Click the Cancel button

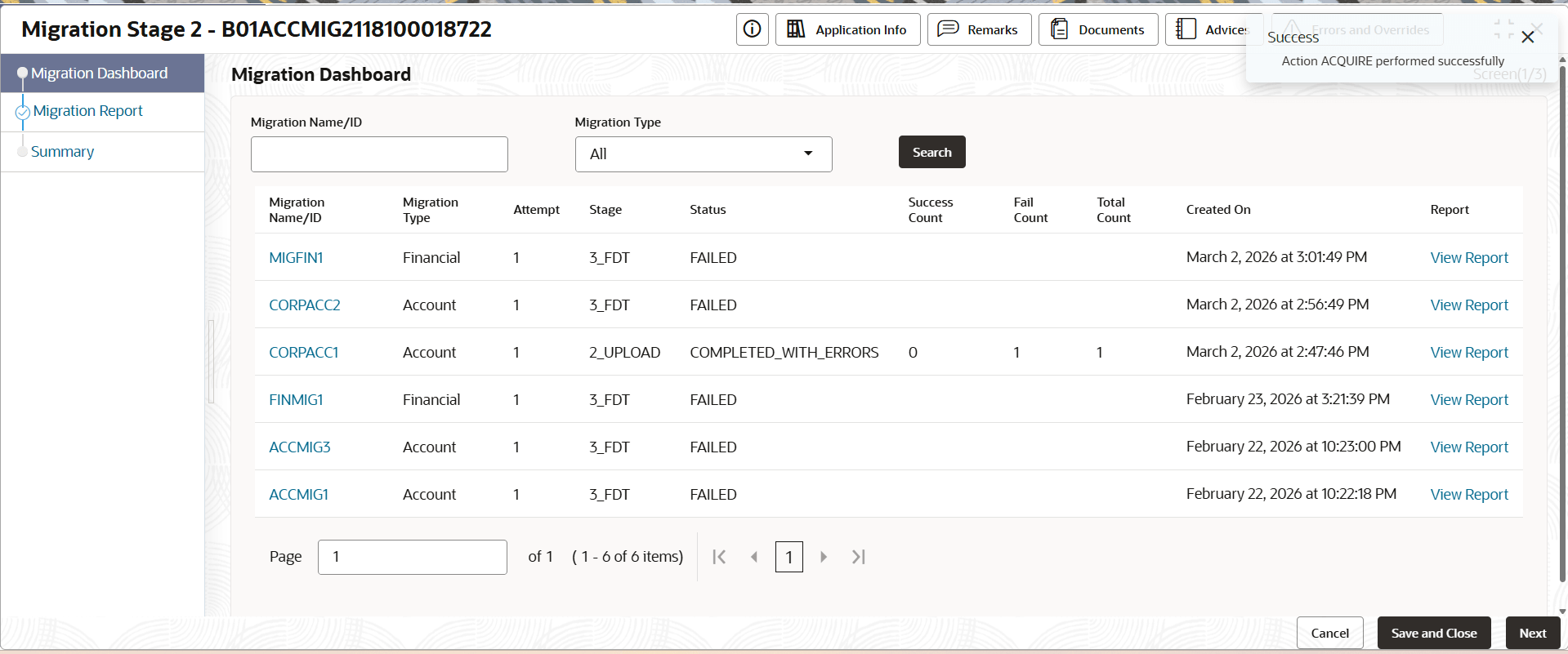click(1330, 633)
